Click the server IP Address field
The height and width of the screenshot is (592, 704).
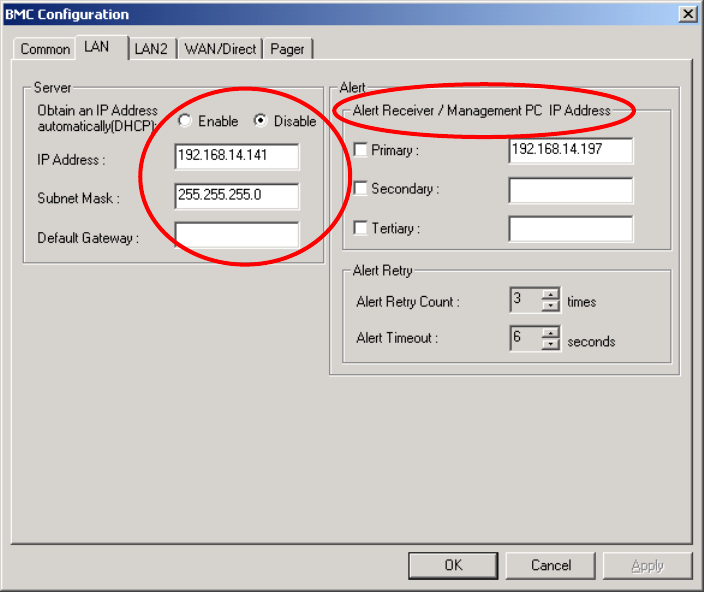coord(237,156)
